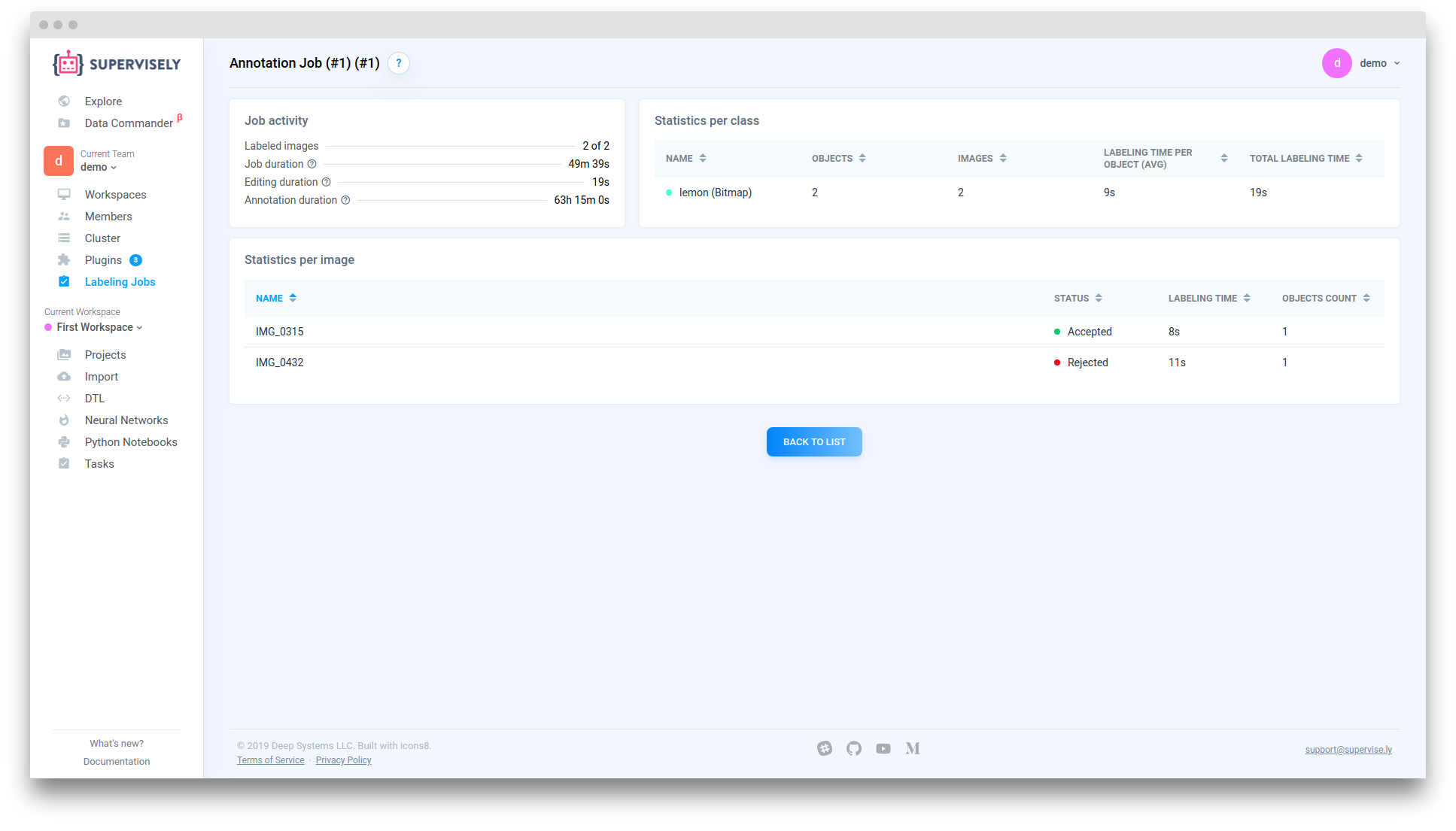
Task: Expand the Current Team demo dropdown
Action: click(x=99, y=167)
